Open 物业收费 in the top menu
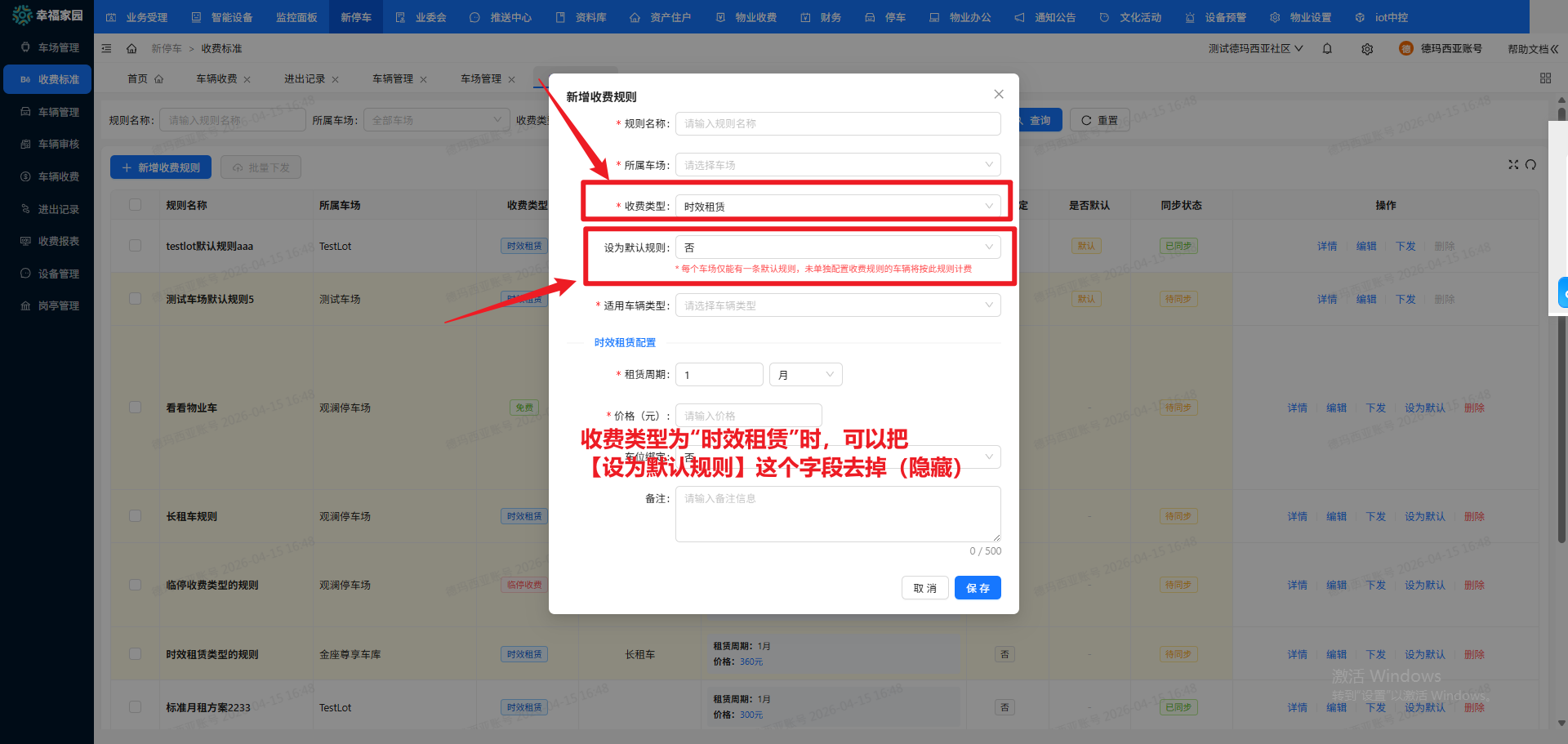Screen dimensions: 1568x744 746,17
